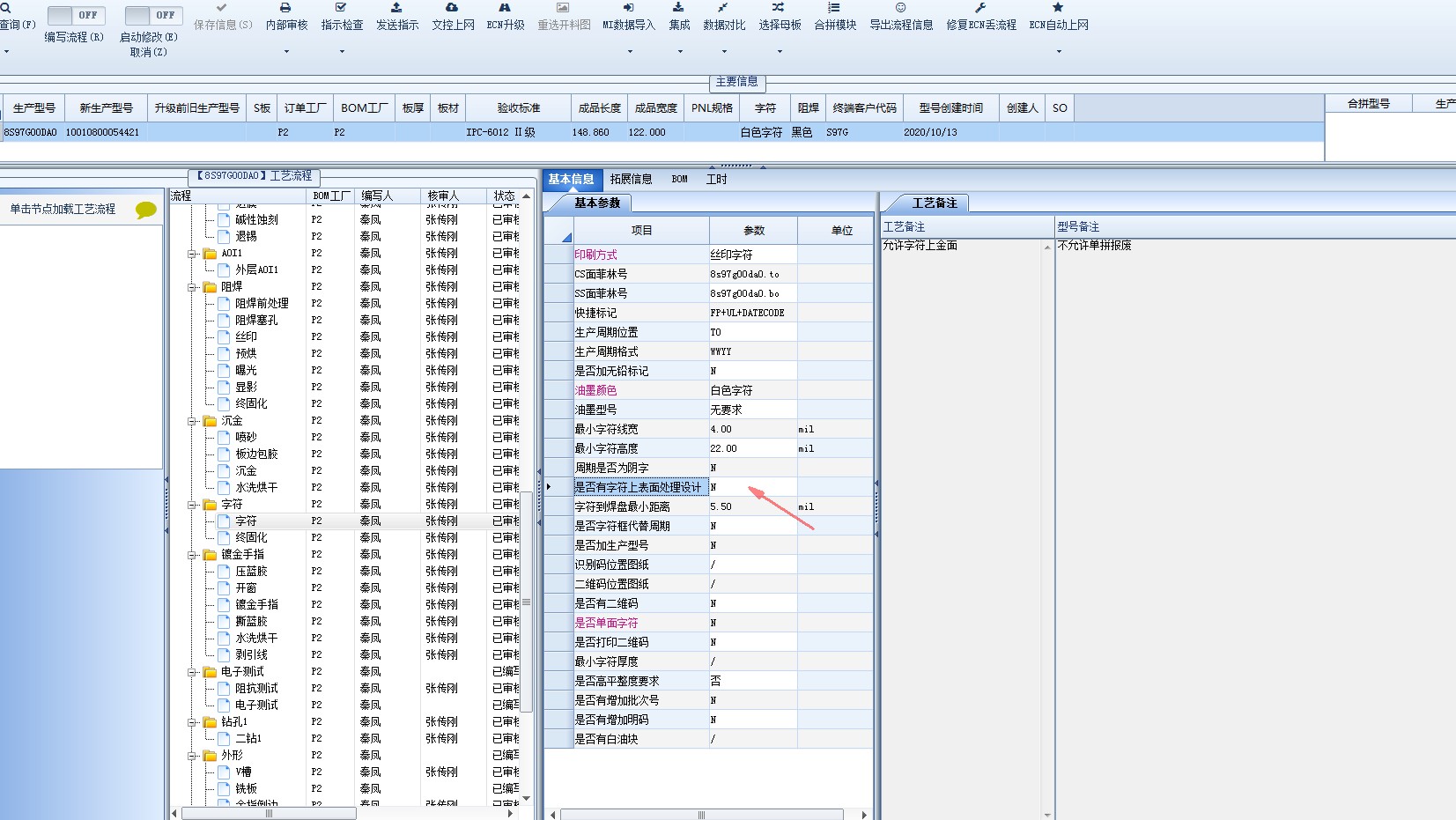The height and width of the screenshot is (820, 1456).
Task: Click the 允许字符上金面 process note
Action: click(920, 246)
